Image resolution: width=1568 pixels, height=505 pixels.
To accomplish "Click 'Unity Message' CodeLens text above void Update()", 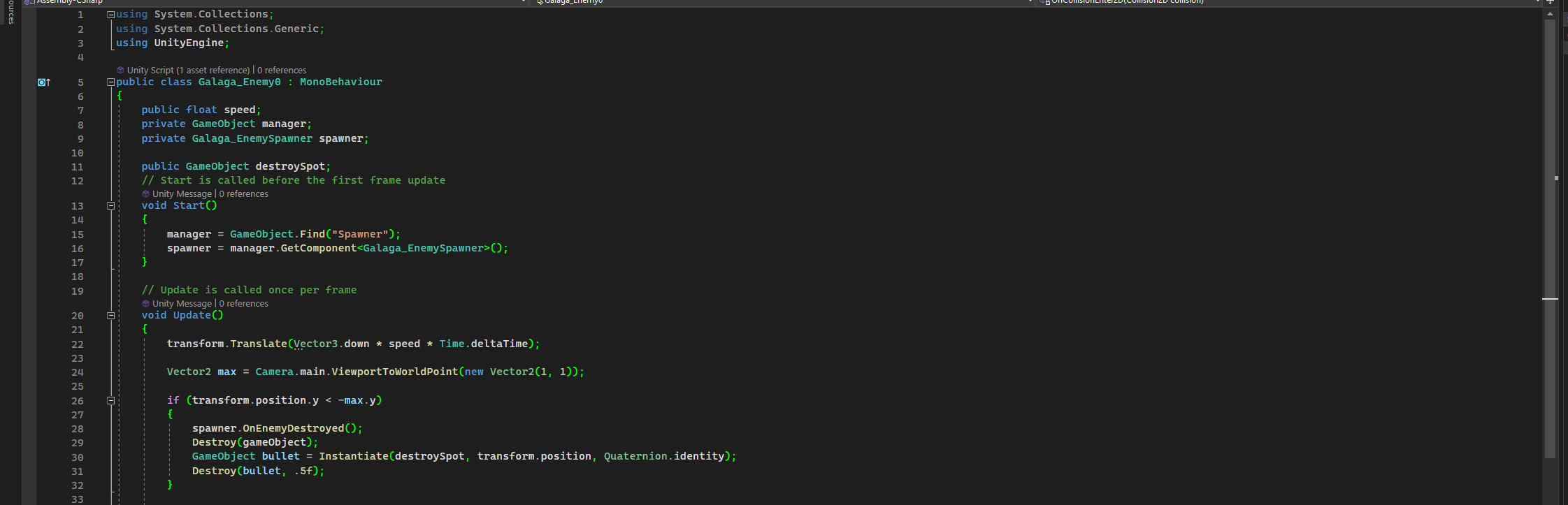I will tap(182, 304).
